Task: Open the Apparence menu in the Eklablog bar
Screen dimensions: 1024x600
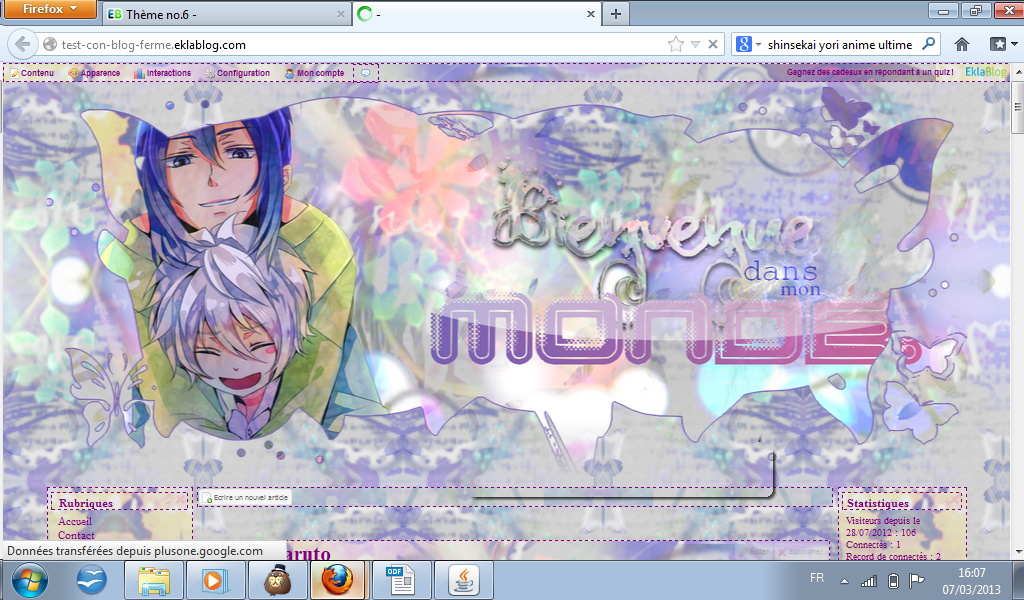Action: pos(95,73)
